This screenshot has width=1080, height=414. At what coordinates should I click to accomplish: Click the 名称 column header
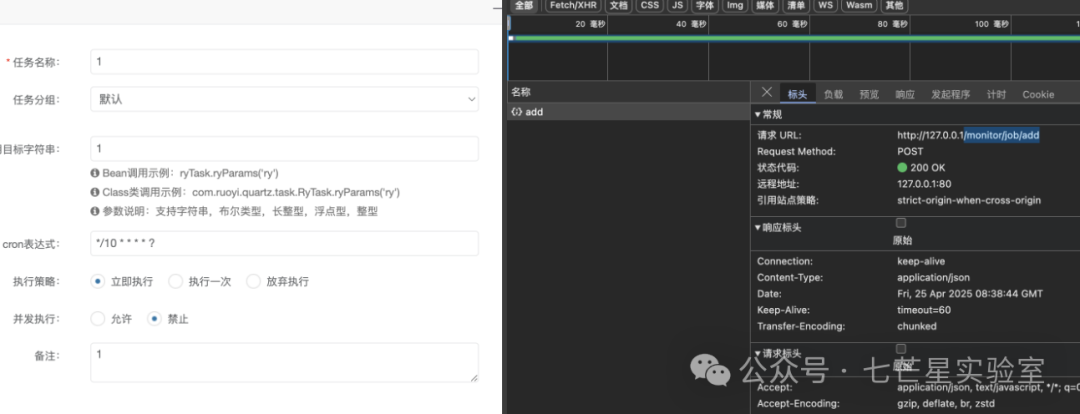click(521, 92)
